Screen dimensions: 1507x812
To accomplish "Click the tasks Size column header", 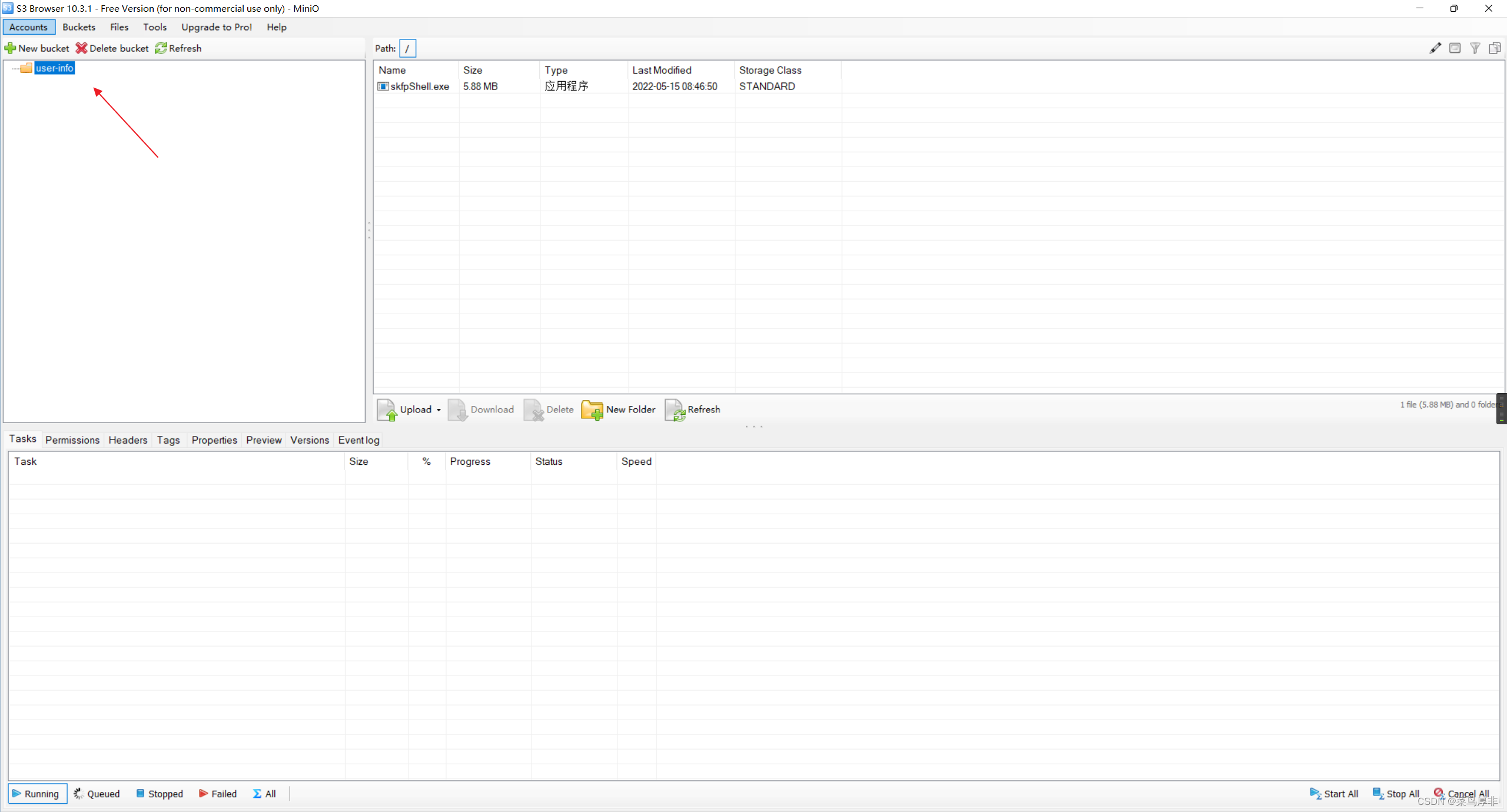I will pos(376,462).
